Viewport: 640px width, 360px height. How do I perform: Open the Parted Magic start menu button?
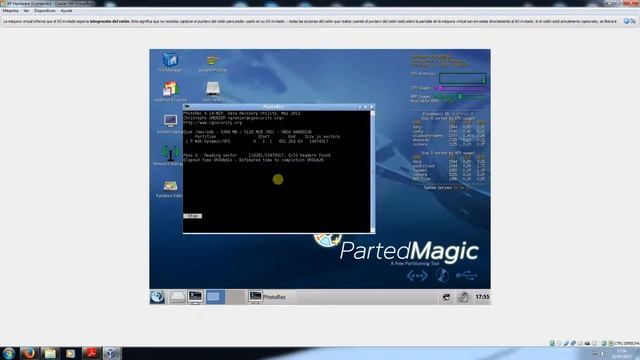pyautogui.click(x=157, y=297)
